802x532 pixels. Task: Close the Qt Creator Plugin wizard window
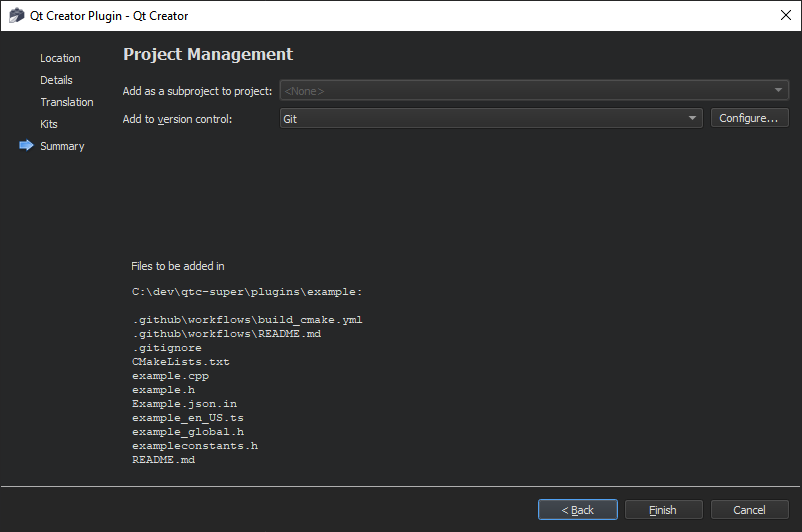(786, 15)
